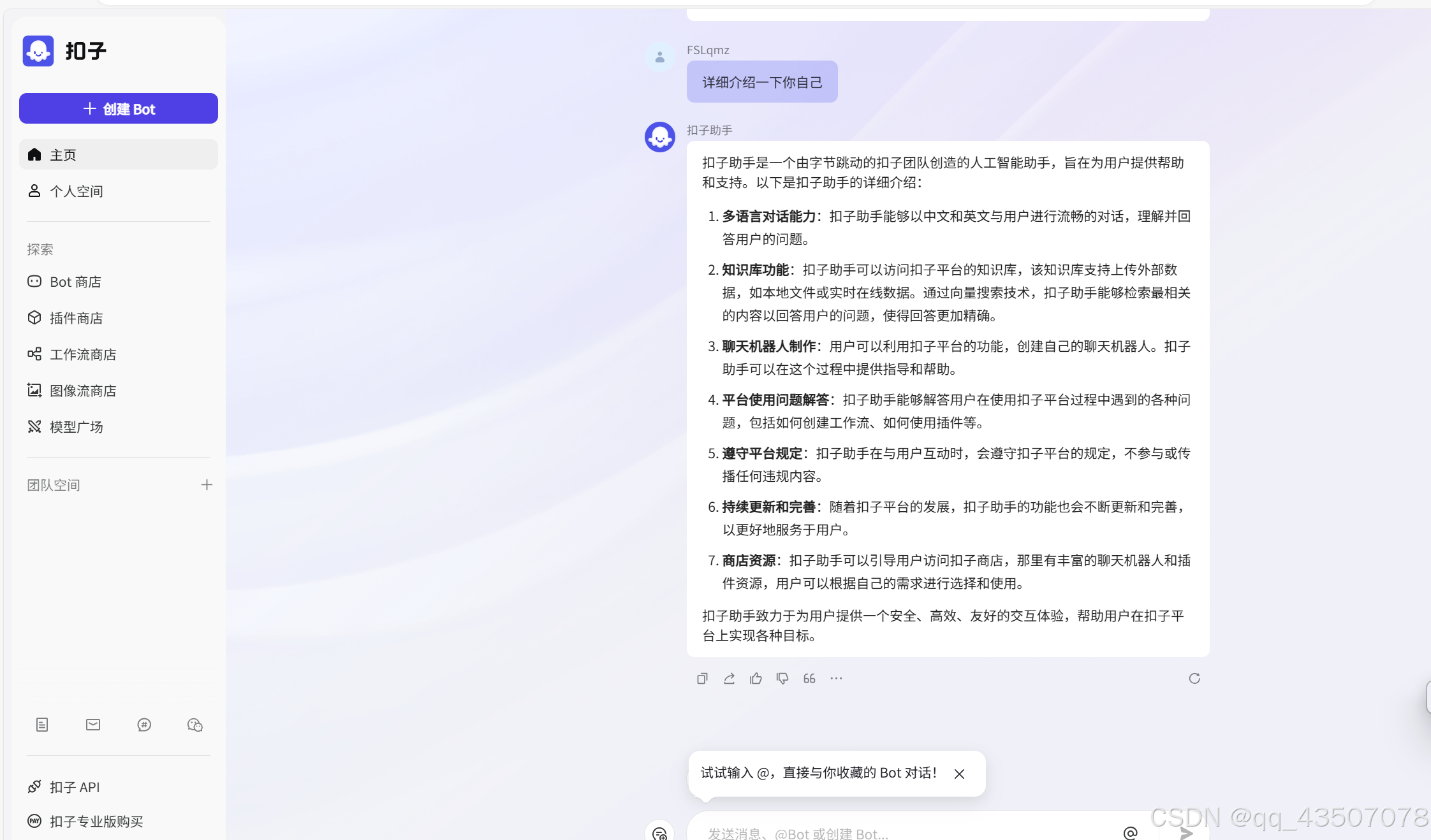Screen dimensions: 1431x840
Task: Open the Coze API link
Action: [x=75, y=787]
